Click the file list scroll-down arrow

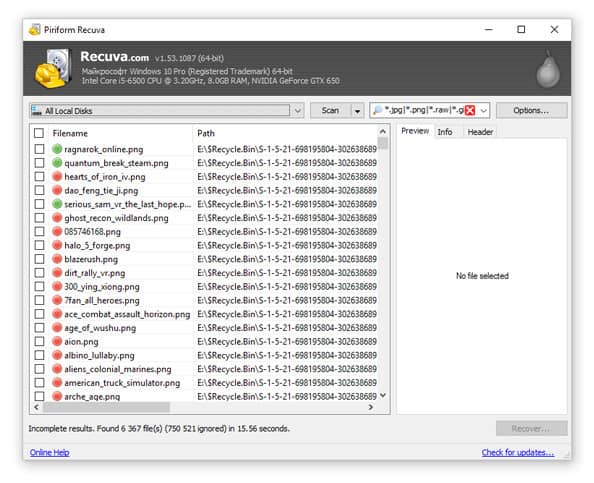[x=383, y=395]
